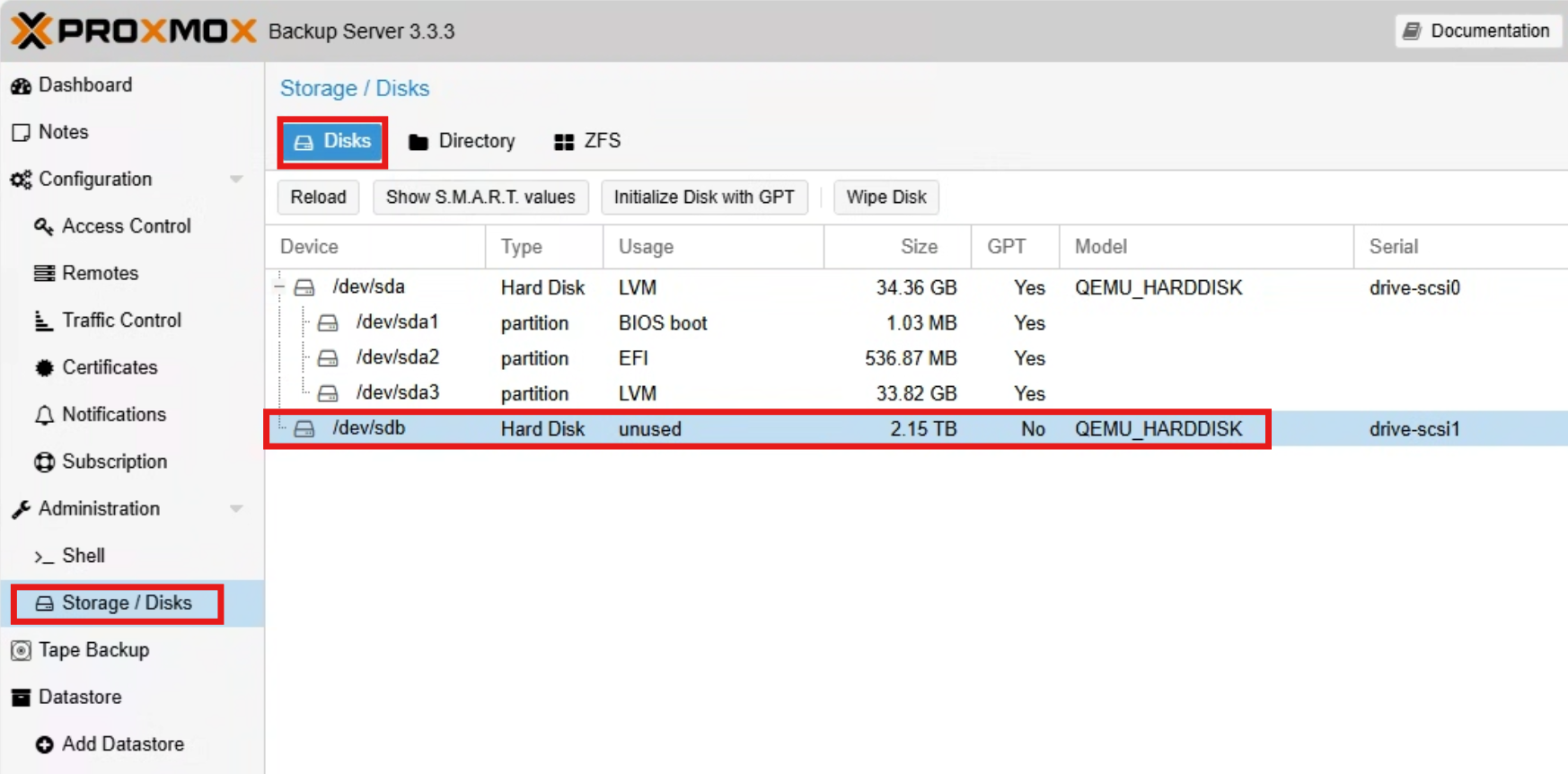Image resolution: width=1568 pixels, height=774 pixels.
Task: Sort by the Model column header
Action: pos(1207,246)
